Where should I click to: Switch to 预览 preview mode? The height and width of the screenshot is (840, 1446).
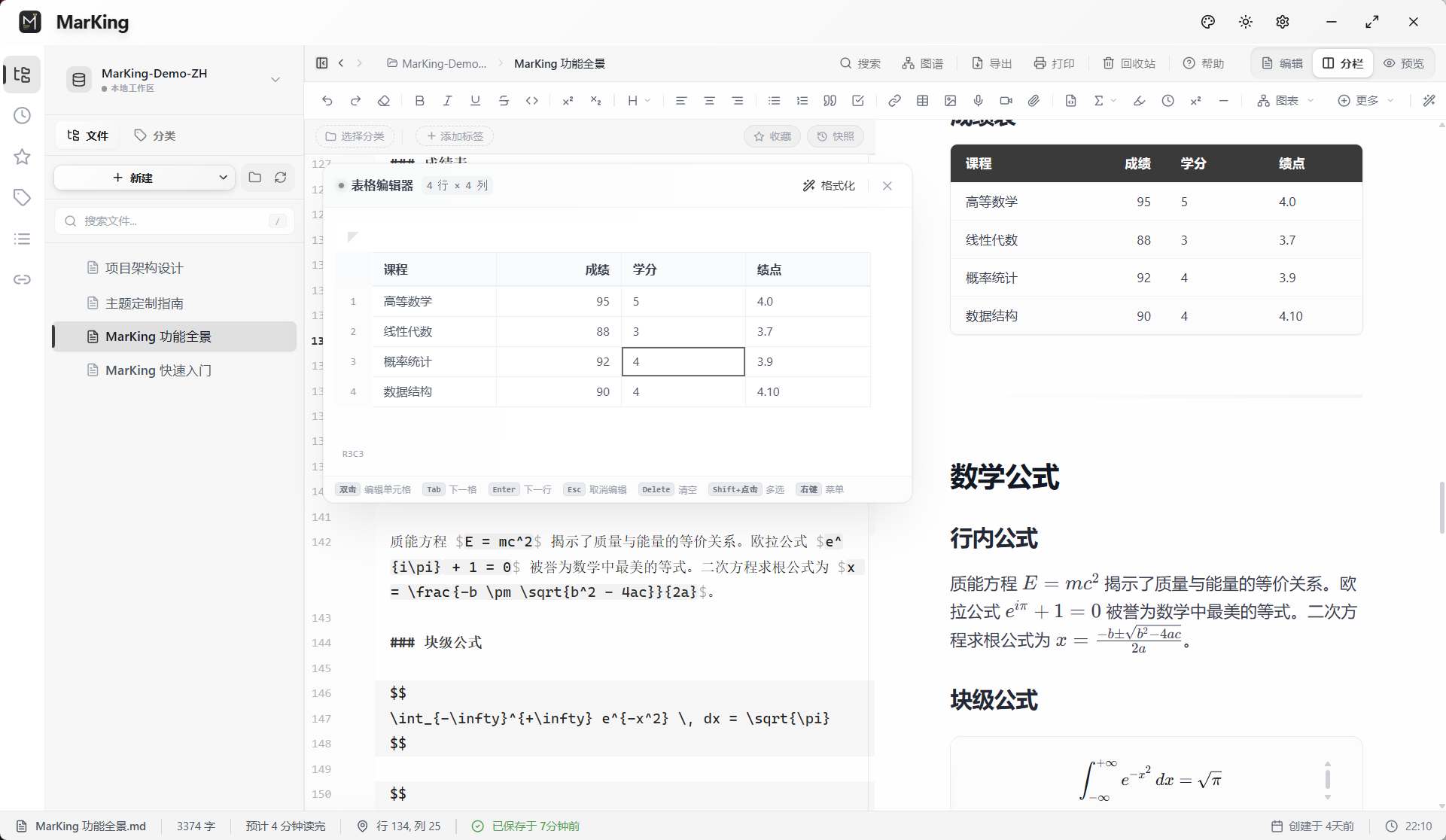[x=1404, y=63]
